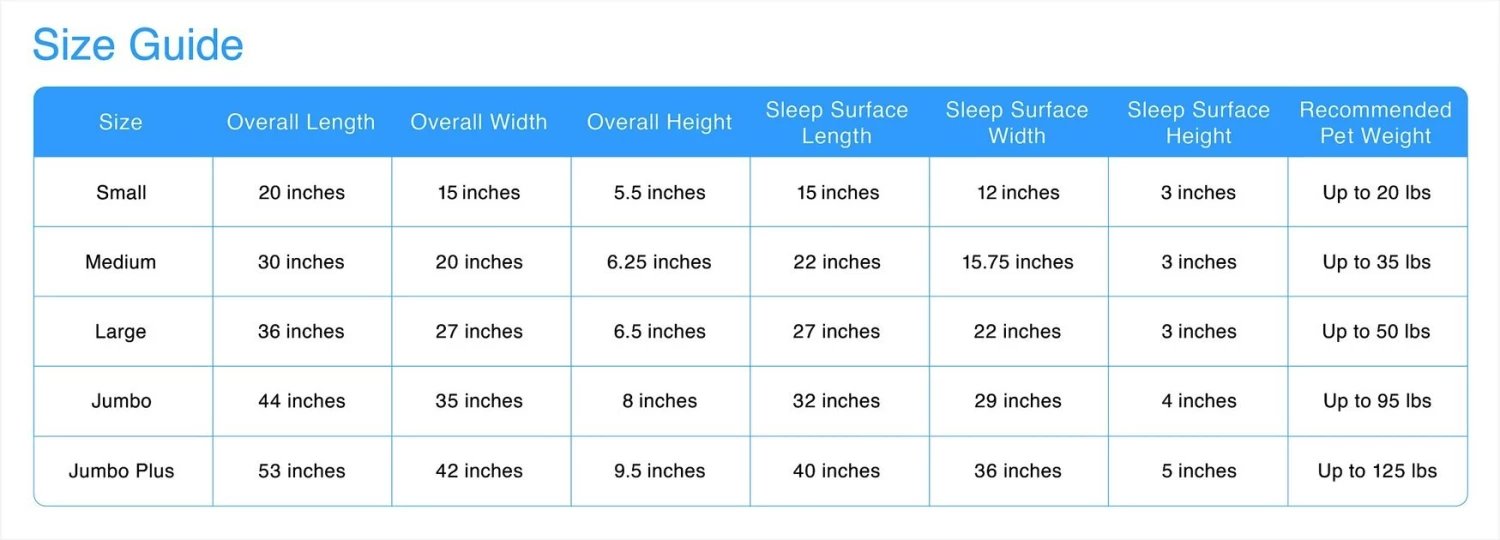Click the Recommended Pet Weight header
1500x540 pixels.
click(x=1376, y=123)
